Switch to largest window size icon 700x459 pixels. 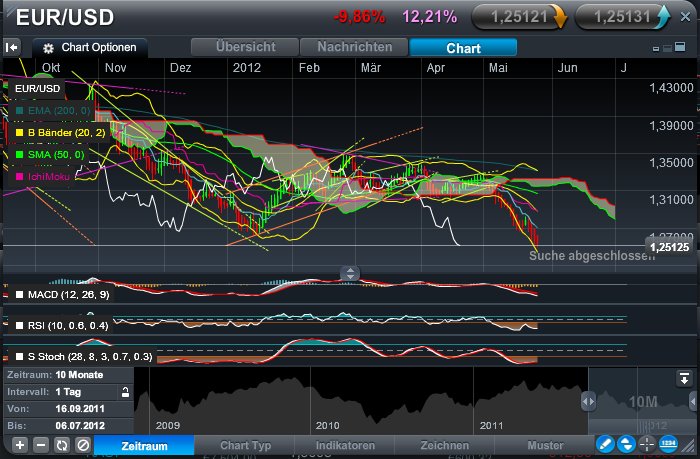coord(680,46)
